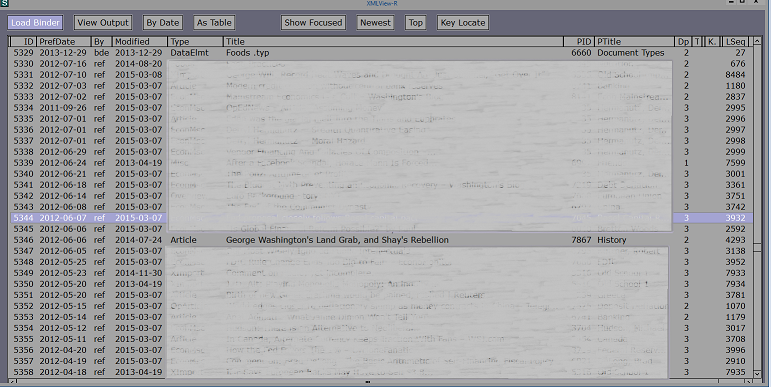Click the Load Binder button
This screenshot has width=771, height=387.
(x=35, y=23)
